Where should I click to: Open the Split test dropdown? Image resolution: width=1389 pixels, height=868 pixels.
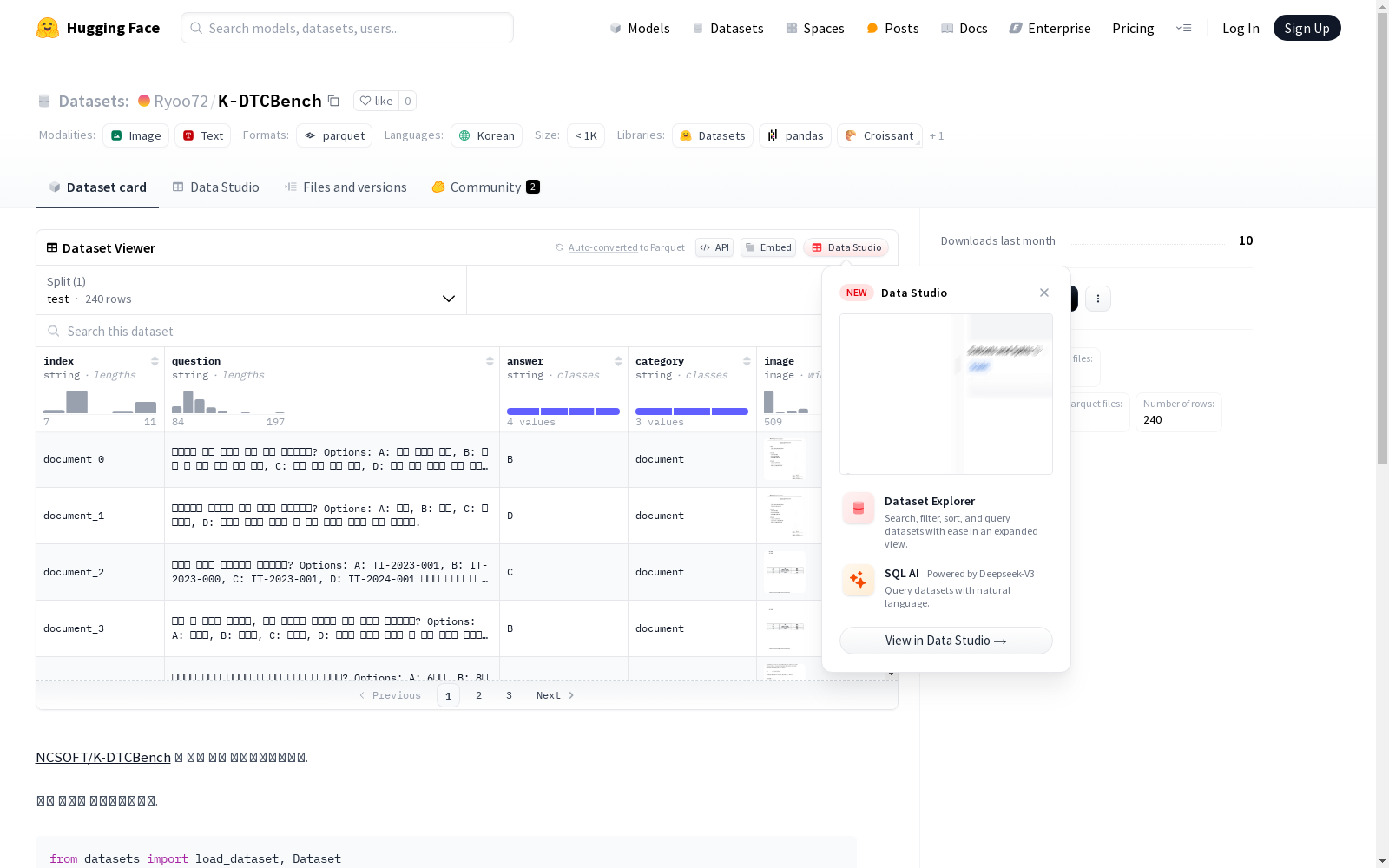252,290
